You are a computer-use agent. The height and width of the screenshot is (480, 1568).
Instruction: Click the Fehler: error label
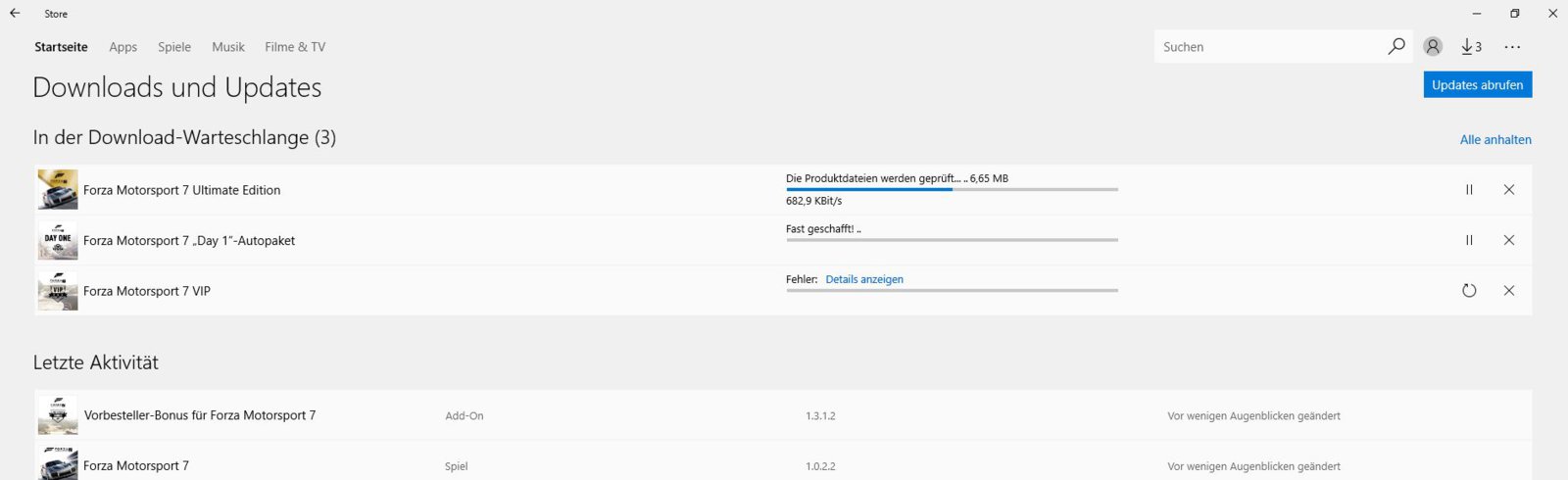point(802,279)
